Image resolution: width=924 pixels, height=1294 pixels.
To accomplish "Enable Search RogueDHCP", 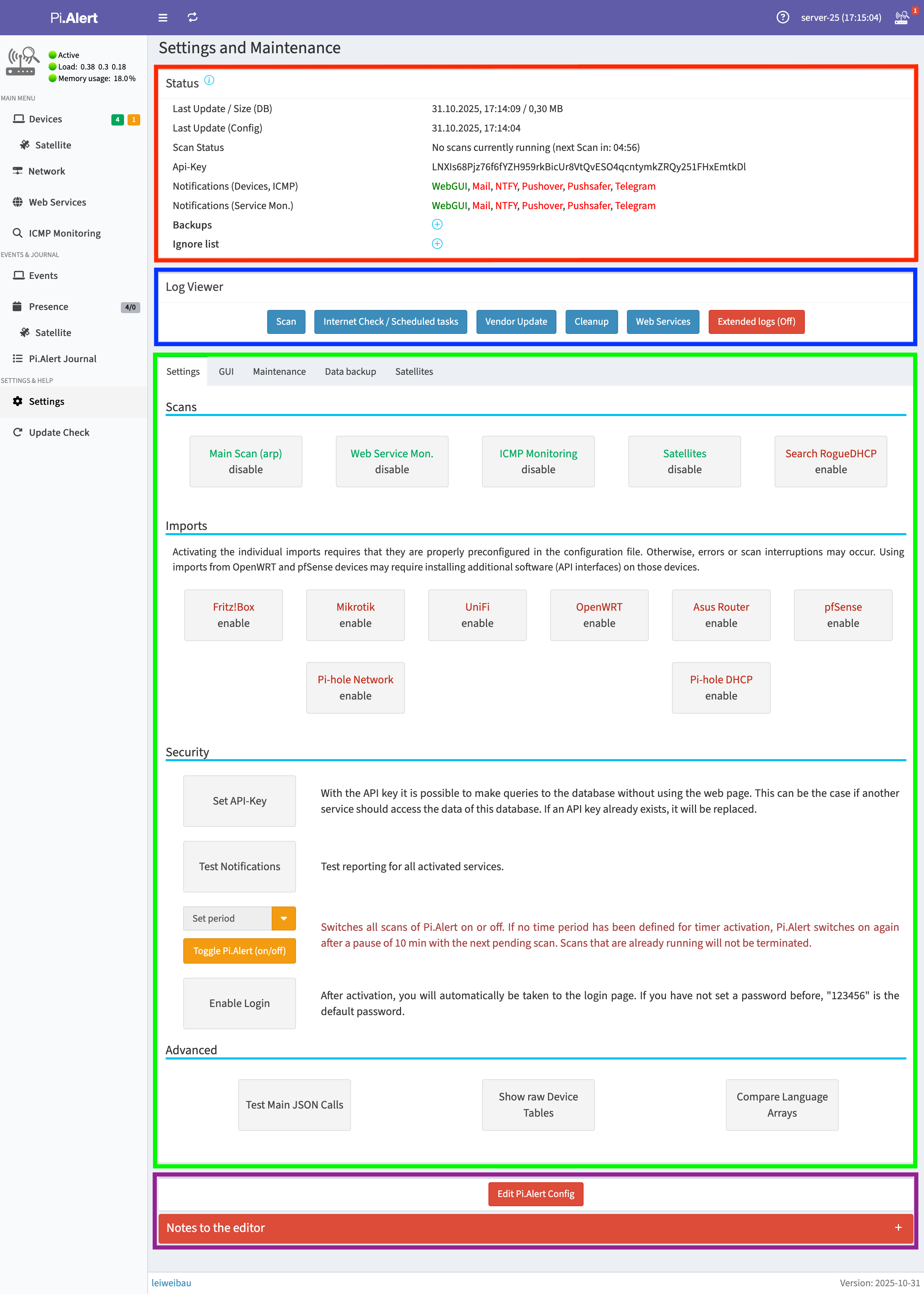I will pos(831,462).
